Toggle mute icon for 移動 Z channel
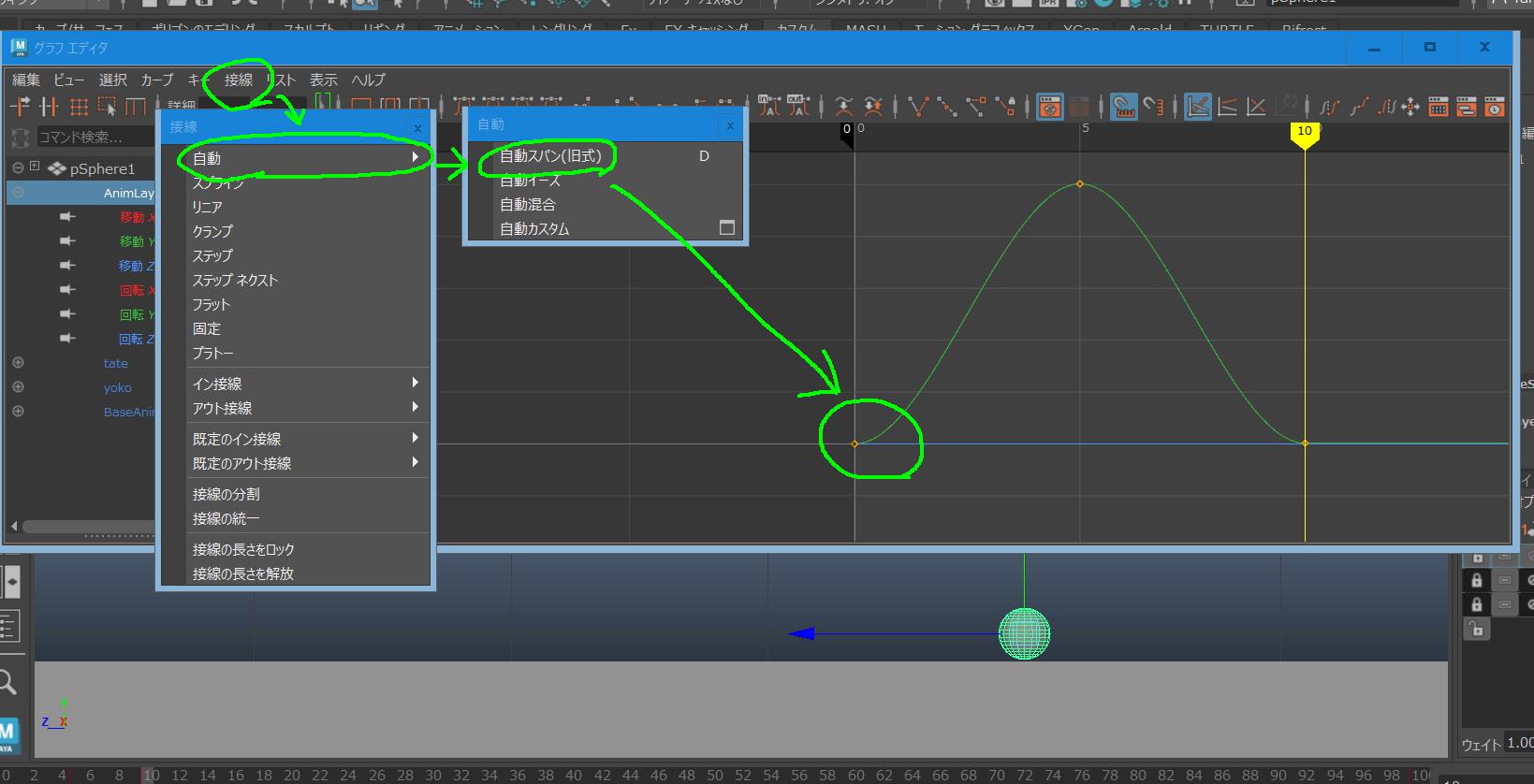 tap(67, 266)
